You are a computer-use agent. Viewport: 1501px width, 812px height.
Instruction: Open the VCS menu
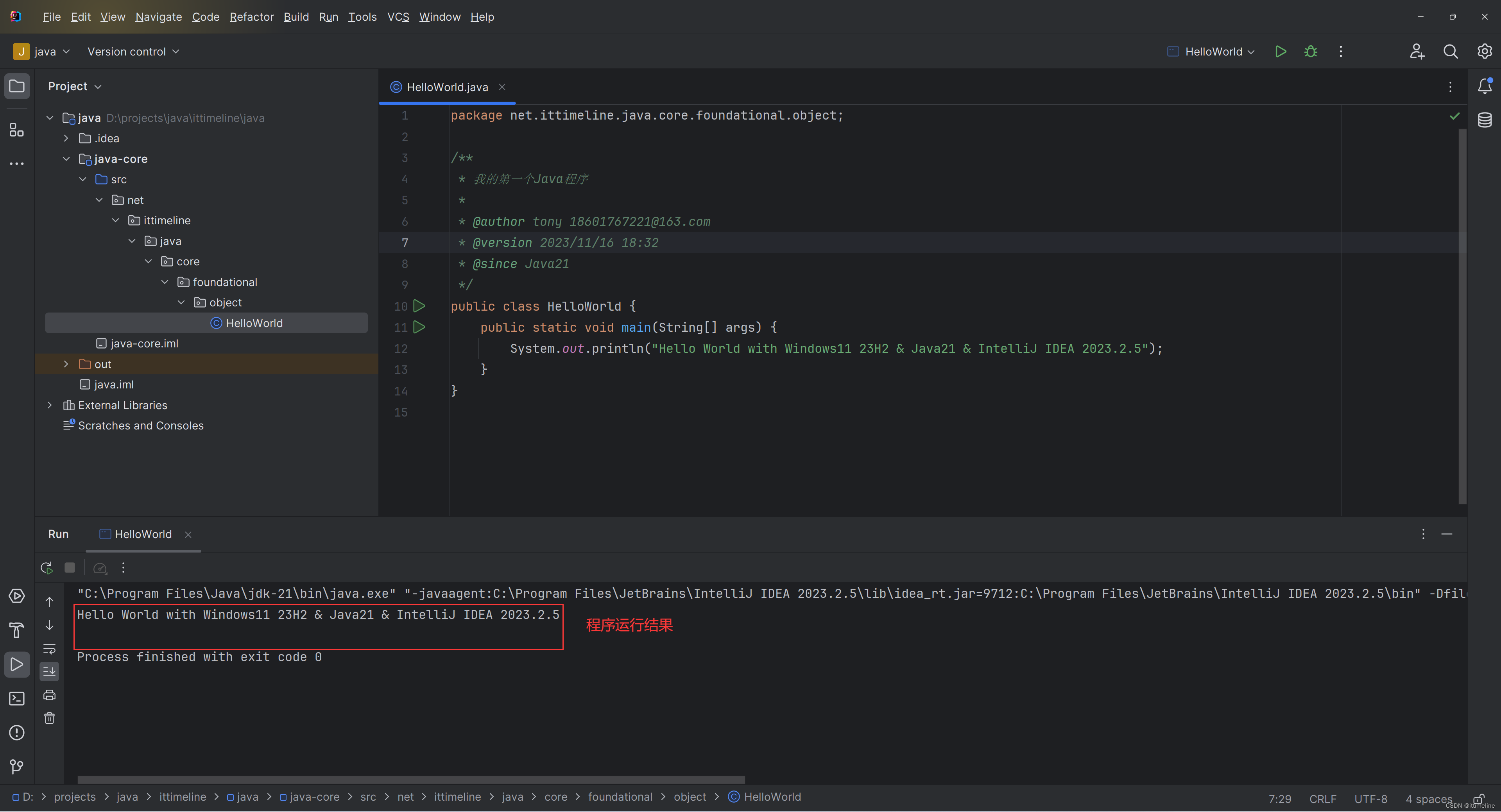398,17
